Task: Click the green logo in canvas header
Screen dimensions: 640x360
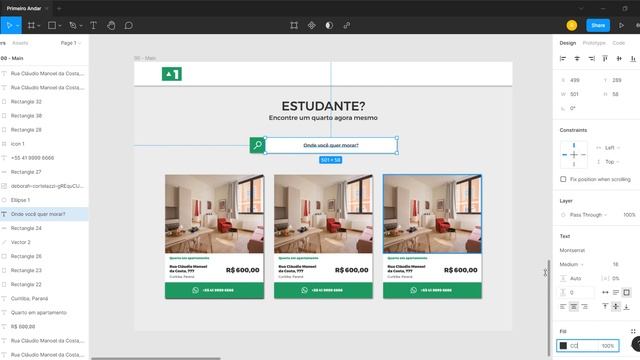Action: pos(172,74)
